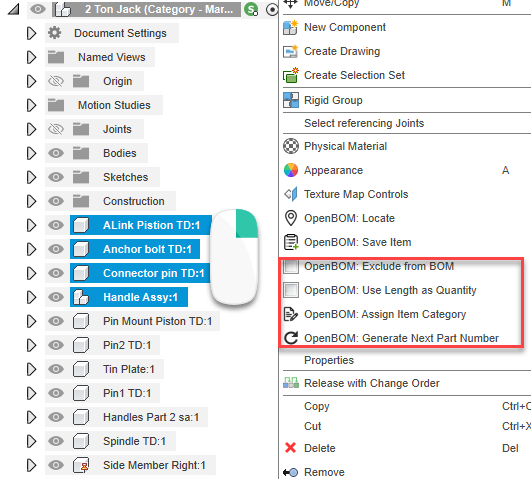Click the Texture Map Controls icon
Viewport: 531px width, 479px height.
[291, 194]
